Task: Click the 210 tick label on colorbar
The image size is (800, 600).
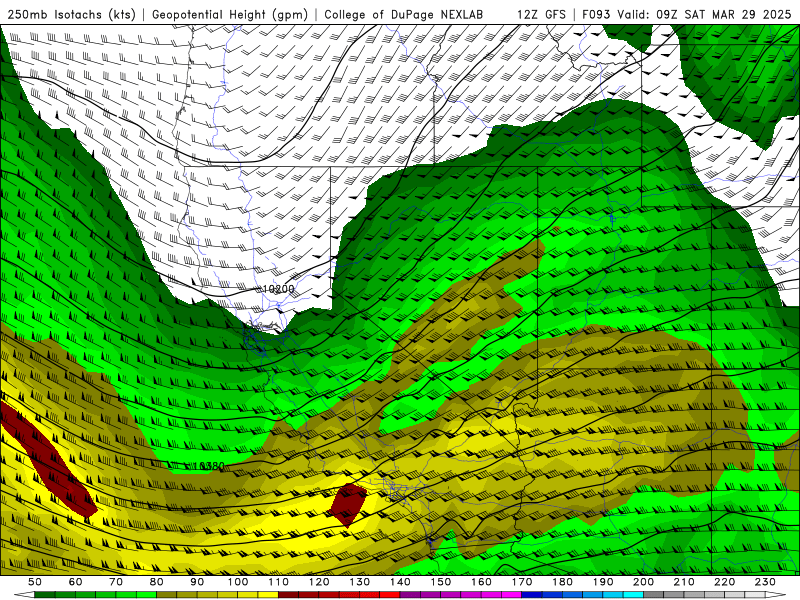Action: (x=684, y=582)
